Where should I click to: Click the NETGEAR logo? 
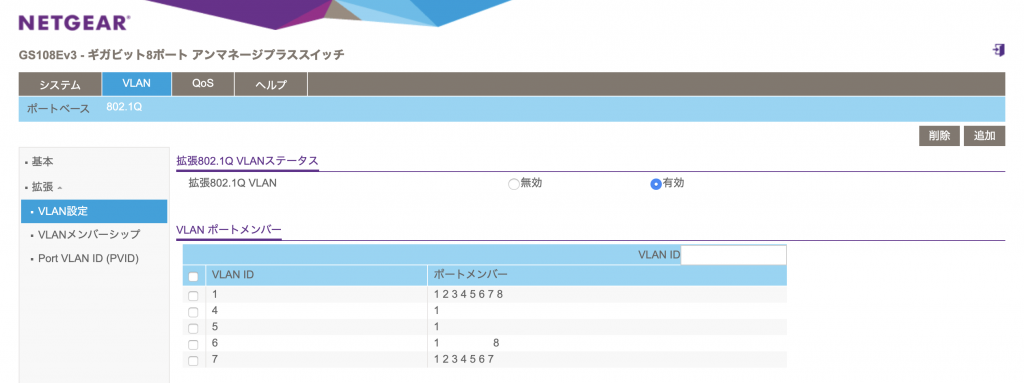(74, 24)
